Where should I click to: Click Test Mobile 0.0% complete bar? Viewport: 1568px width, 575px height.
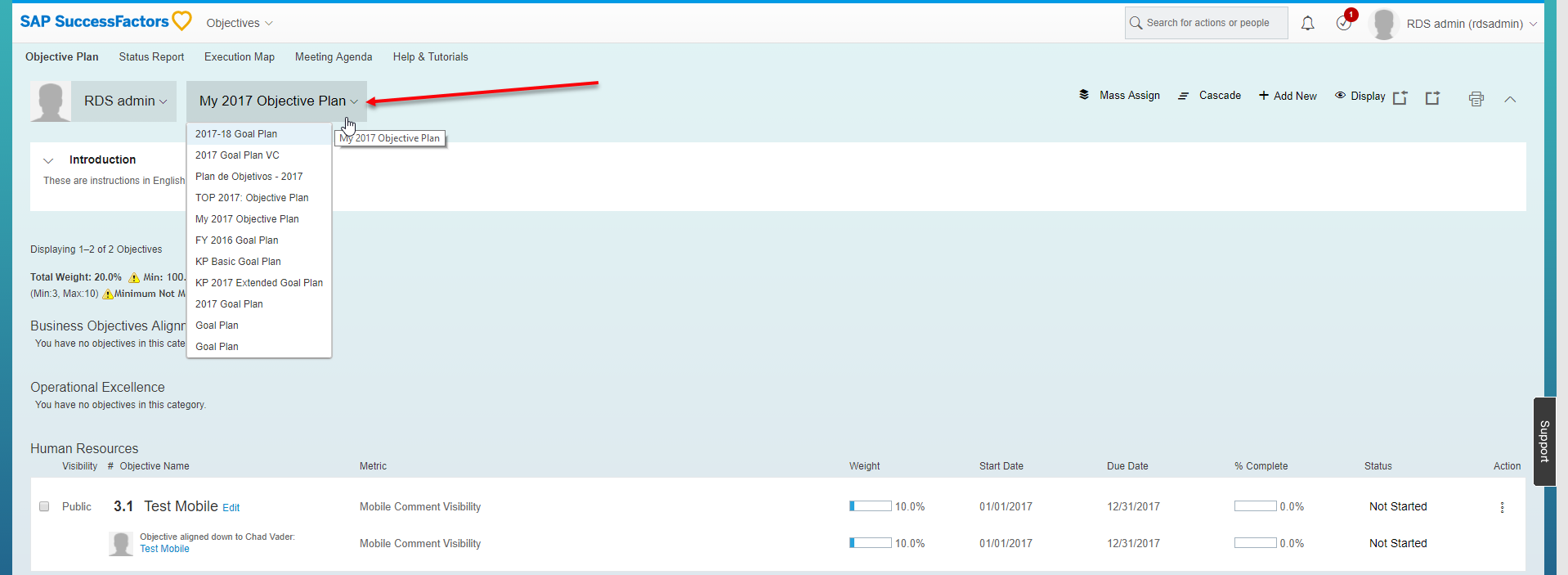(1255, 506)
